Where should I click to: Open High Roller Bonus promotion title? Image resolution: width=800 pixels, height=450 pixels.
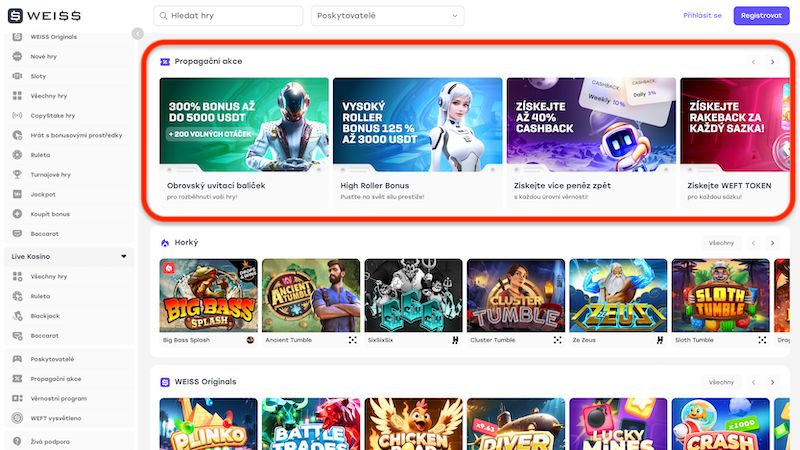point(374,186)
